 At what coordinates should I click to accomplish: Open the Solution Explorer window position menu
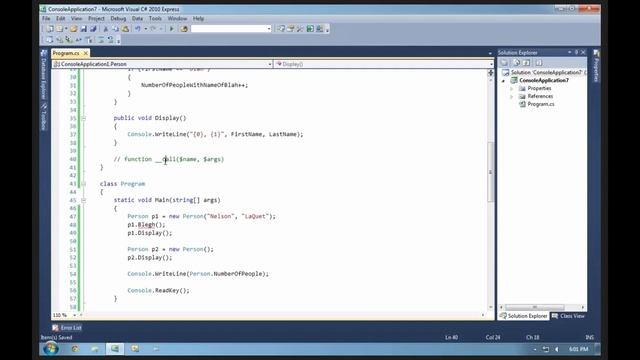click(x=569, y=52)
